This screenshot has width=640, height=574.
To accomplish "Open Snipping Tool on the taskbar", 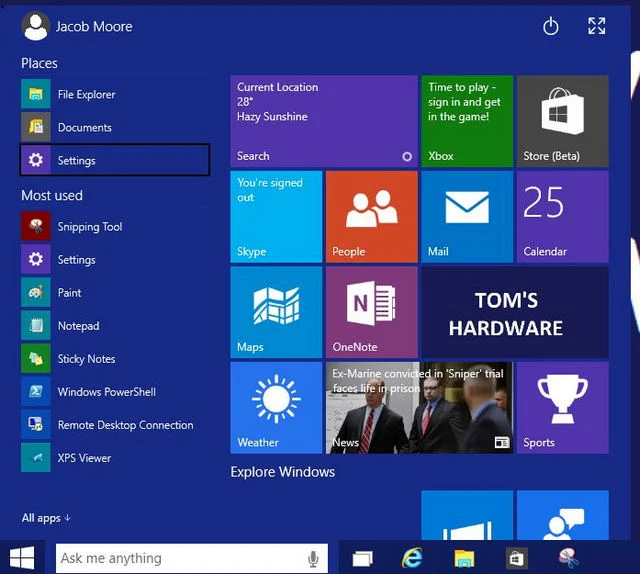I will pos(569,558).
